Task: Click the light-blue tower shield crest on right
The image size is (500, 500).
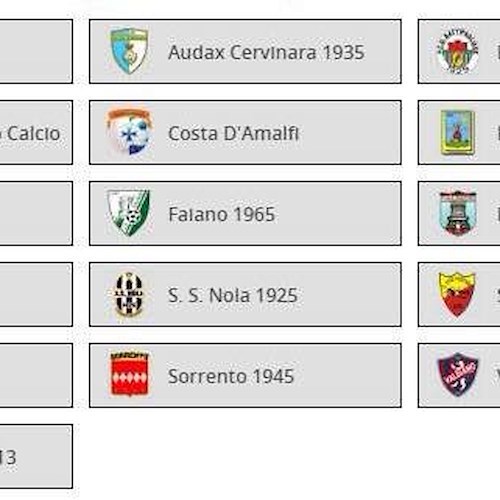Action: point(458,213)
